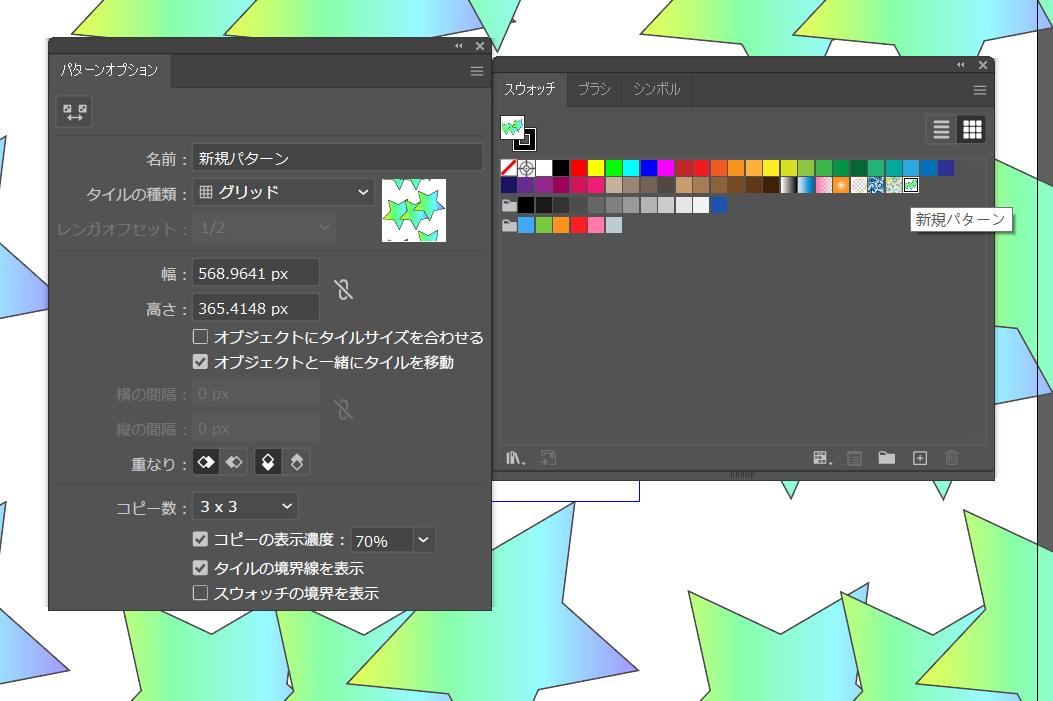
Task: Switch to the ブラシ tab
Action: click(x=594, y=89)
